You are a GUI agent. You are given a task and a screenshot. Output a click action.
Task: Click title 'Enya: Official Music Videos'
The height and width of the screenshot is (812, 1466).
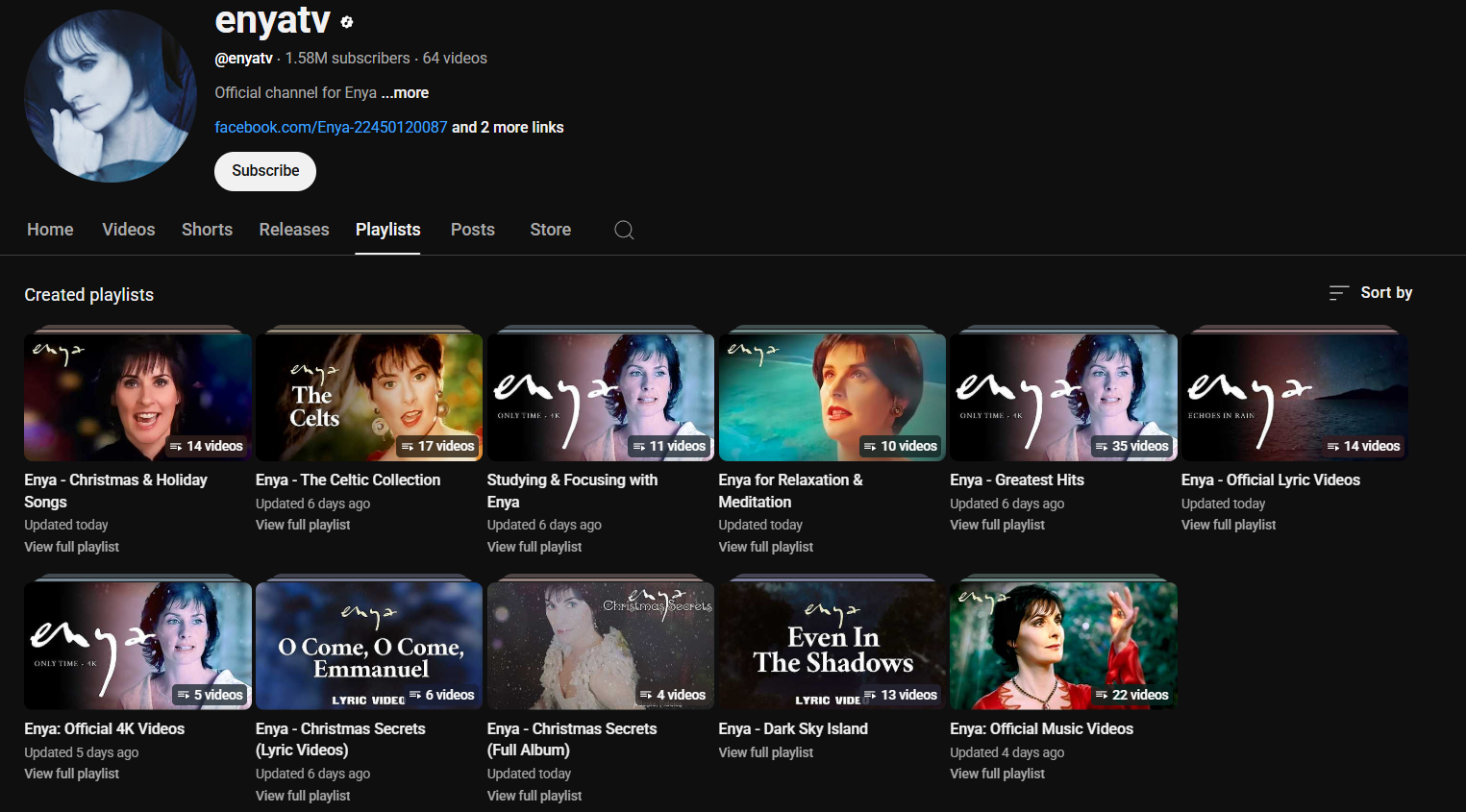click(x=1041, y=729)
